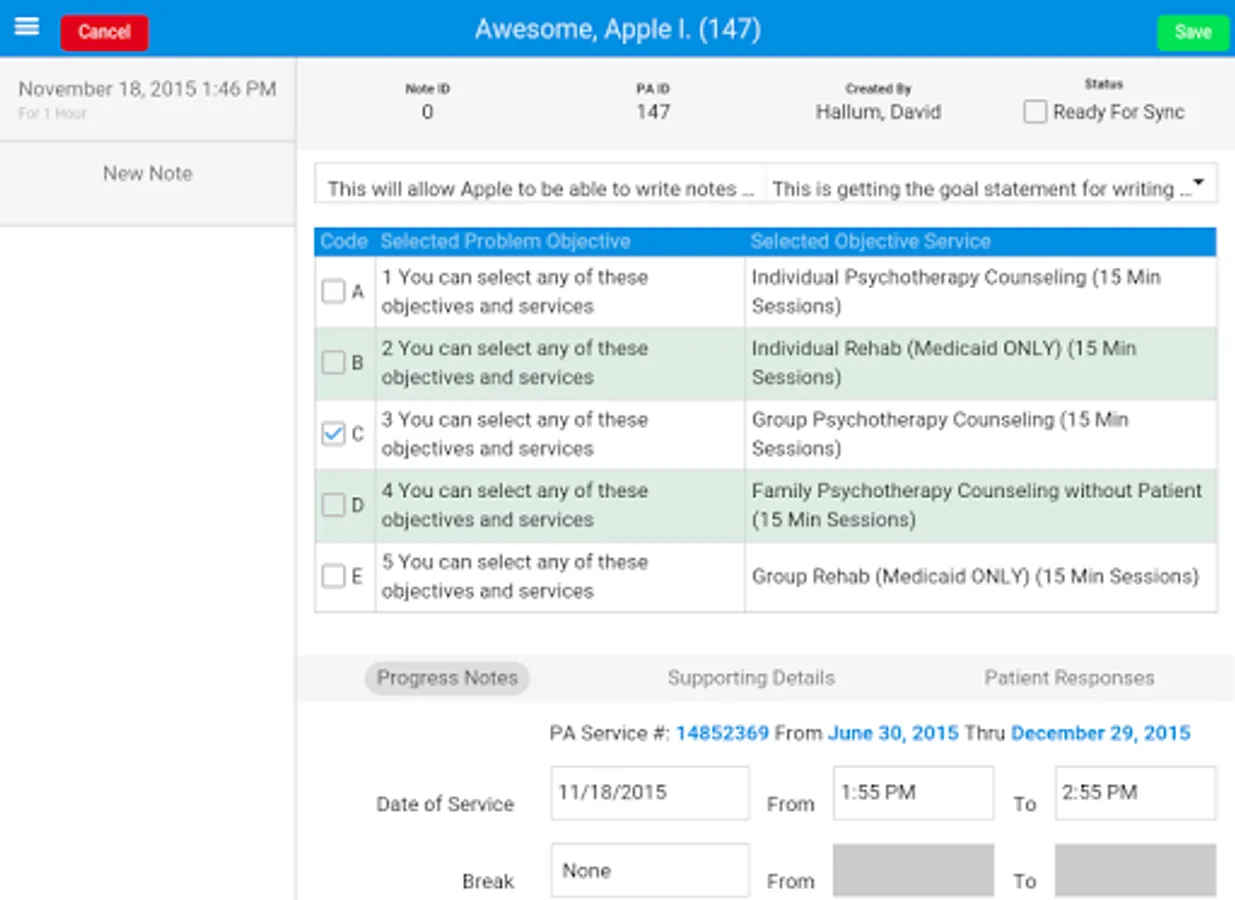Check objective code A checkbox
The width and height of the screenshot is (1235, 900).
333,292
